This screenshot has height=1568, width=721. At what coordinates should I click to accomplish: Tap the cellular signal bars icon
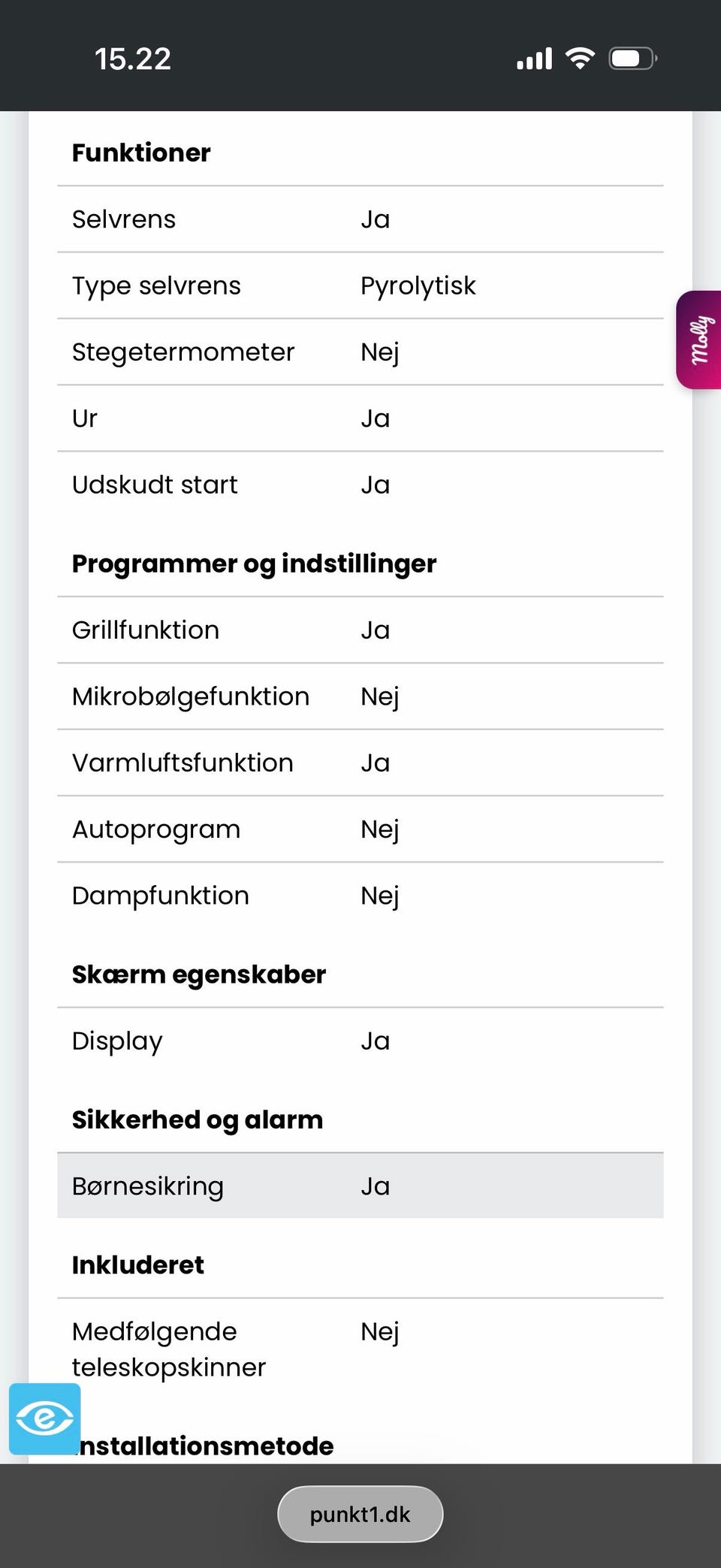(534, 59)
